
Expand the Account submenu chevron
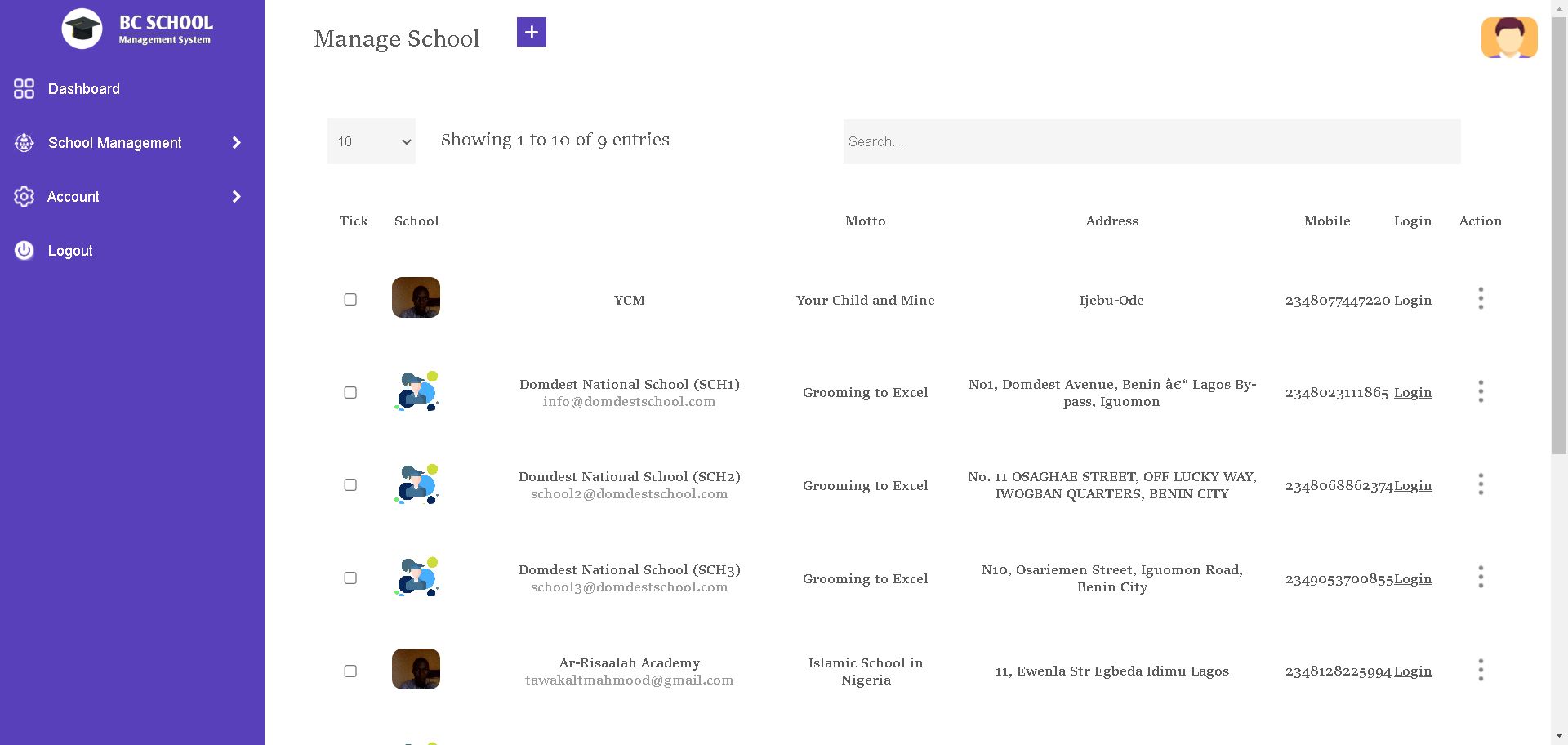(236, 197)
